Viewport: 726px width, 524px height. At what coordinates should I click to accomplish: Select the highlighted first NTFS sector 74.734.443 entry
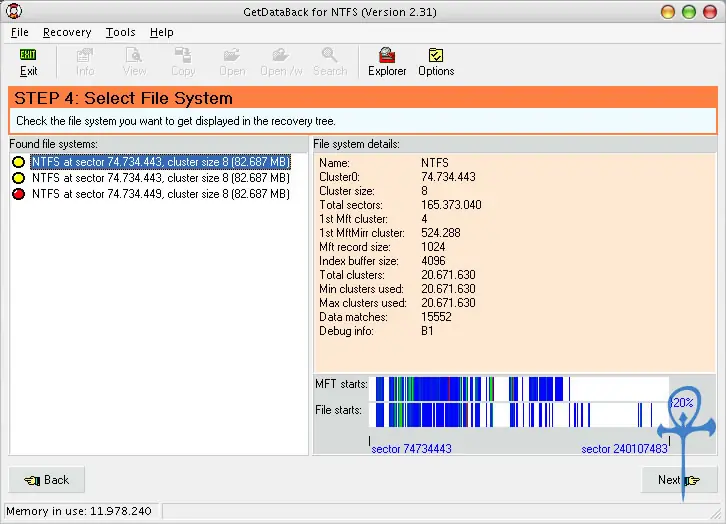[x=161, y=162]
